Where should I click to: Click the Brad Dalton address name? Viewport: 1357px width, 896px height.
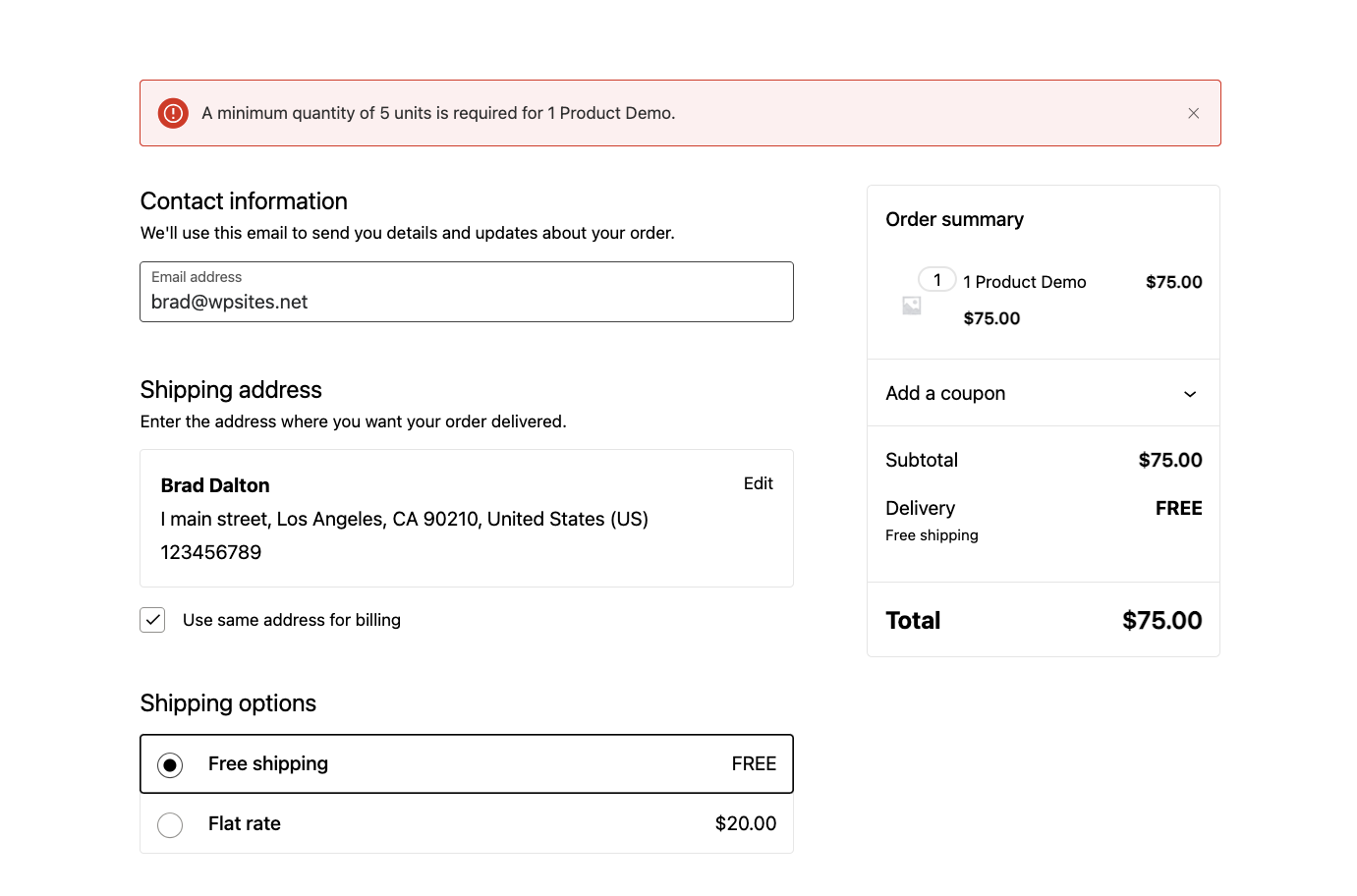(x=215, y=485)
